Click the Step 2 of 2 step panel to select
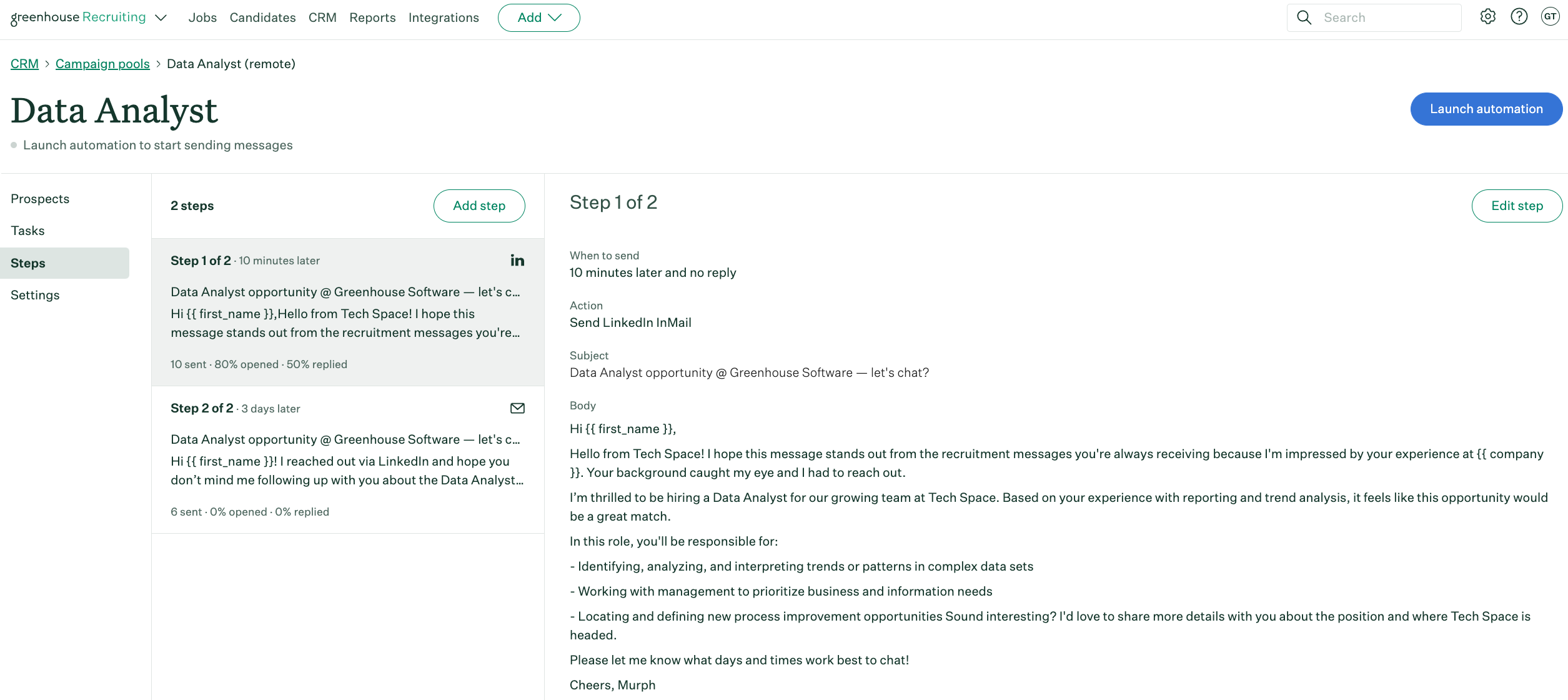This screenshot has width=1568, height=700. pos(348,459)
